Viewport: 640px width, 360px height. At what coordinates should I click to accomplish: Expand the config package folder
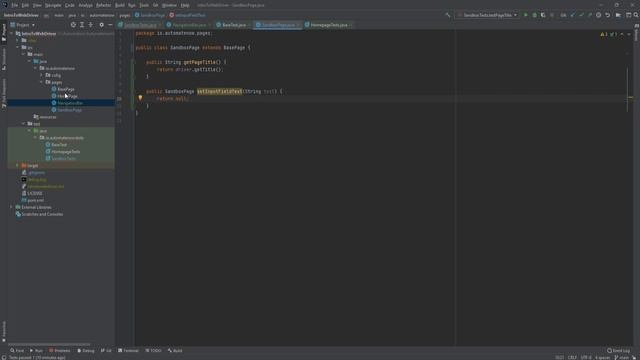coord(41,75)
